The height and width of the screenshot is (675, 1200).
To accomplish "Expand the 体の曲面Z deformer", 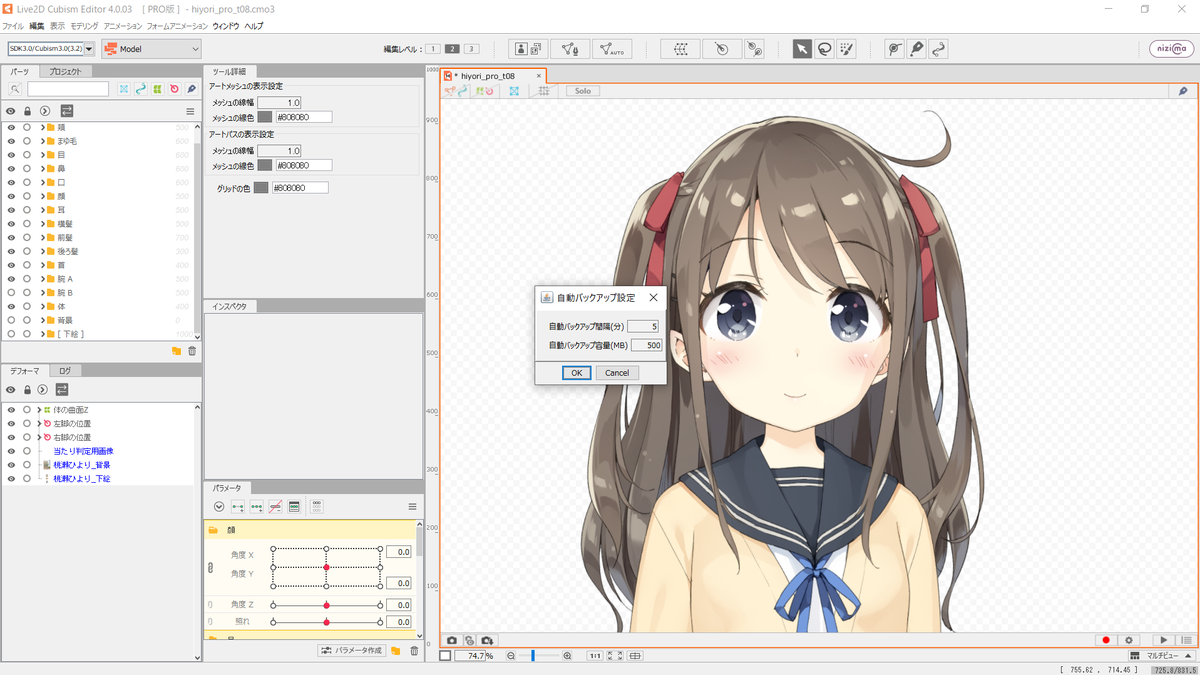I will coord(39,410).
